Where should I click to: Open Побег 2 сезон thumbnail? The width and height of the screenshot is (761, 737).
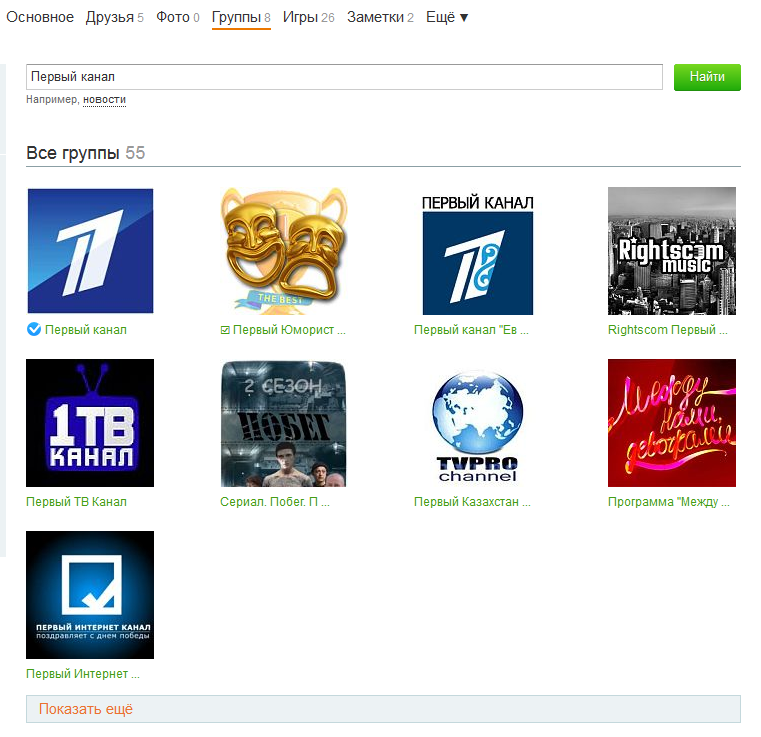point(283,423)
